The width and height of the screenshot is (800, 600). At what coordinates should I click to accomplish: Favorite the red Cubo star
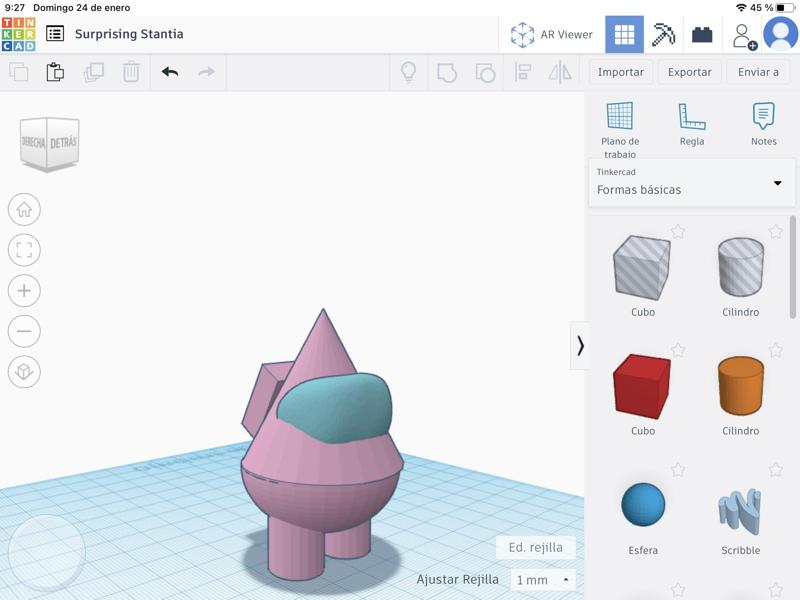click(x=678, y=351)
